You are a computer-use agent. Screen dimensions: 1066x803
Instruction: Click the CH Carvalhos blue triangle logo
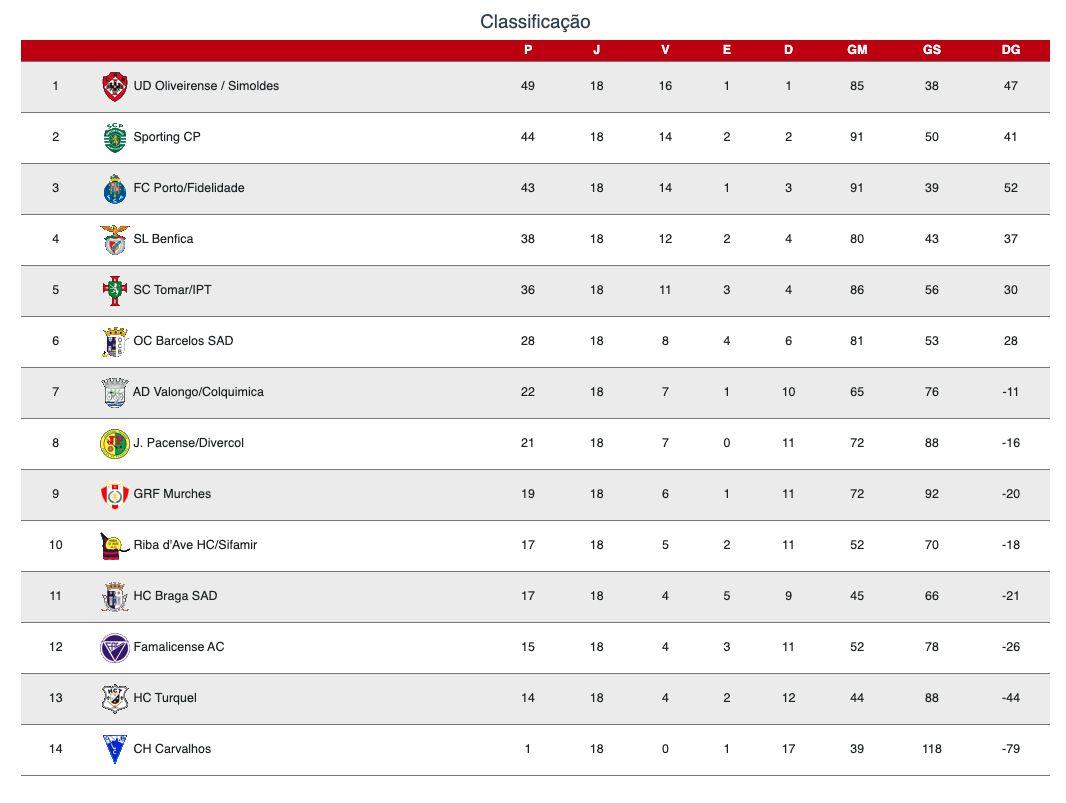[x=114, y=749]
